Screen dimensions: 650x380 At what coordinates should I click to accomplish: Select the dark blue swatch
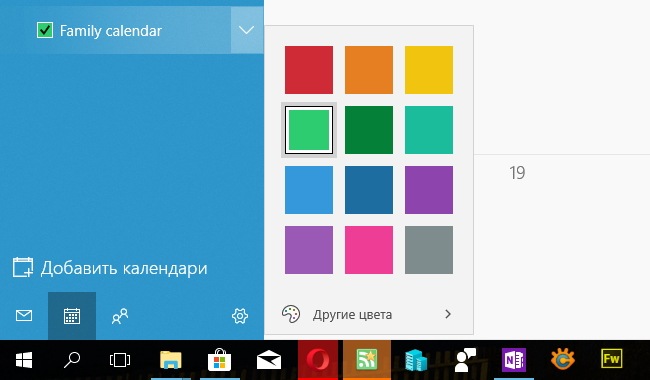coord(369,190)
